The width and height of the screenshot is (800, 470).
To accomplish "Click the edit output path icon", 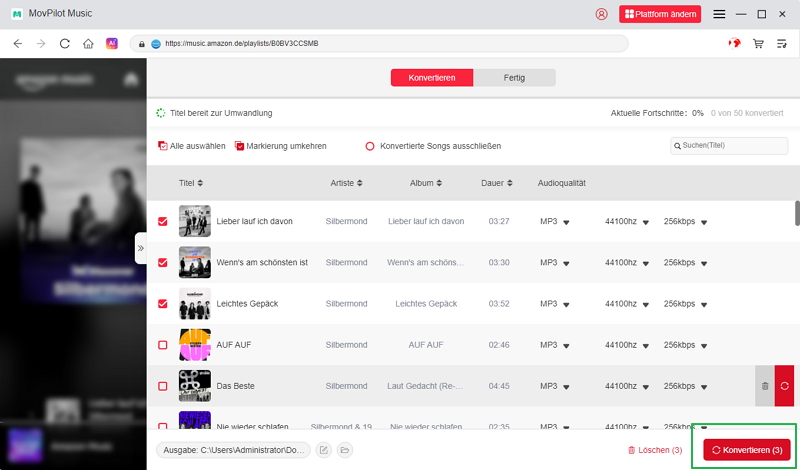I will 324,451.
